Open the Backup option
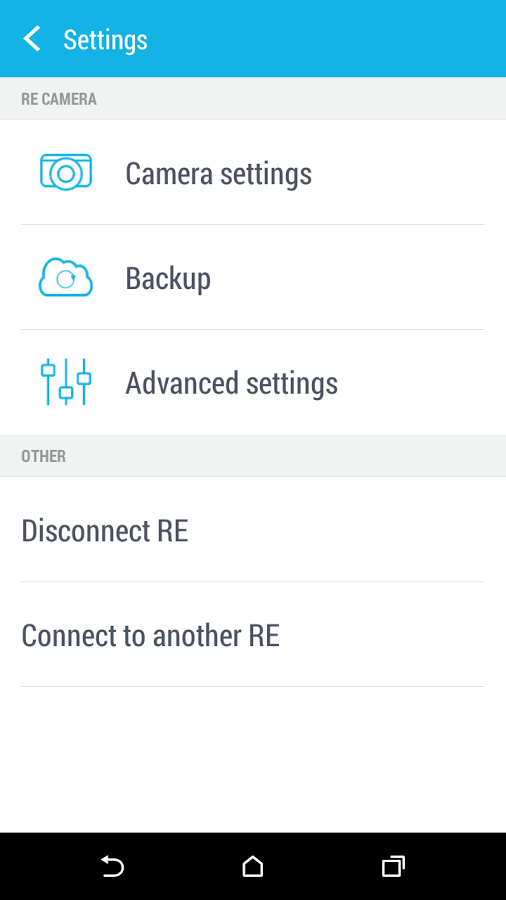 pyautogui.click(x=253, y=277)
